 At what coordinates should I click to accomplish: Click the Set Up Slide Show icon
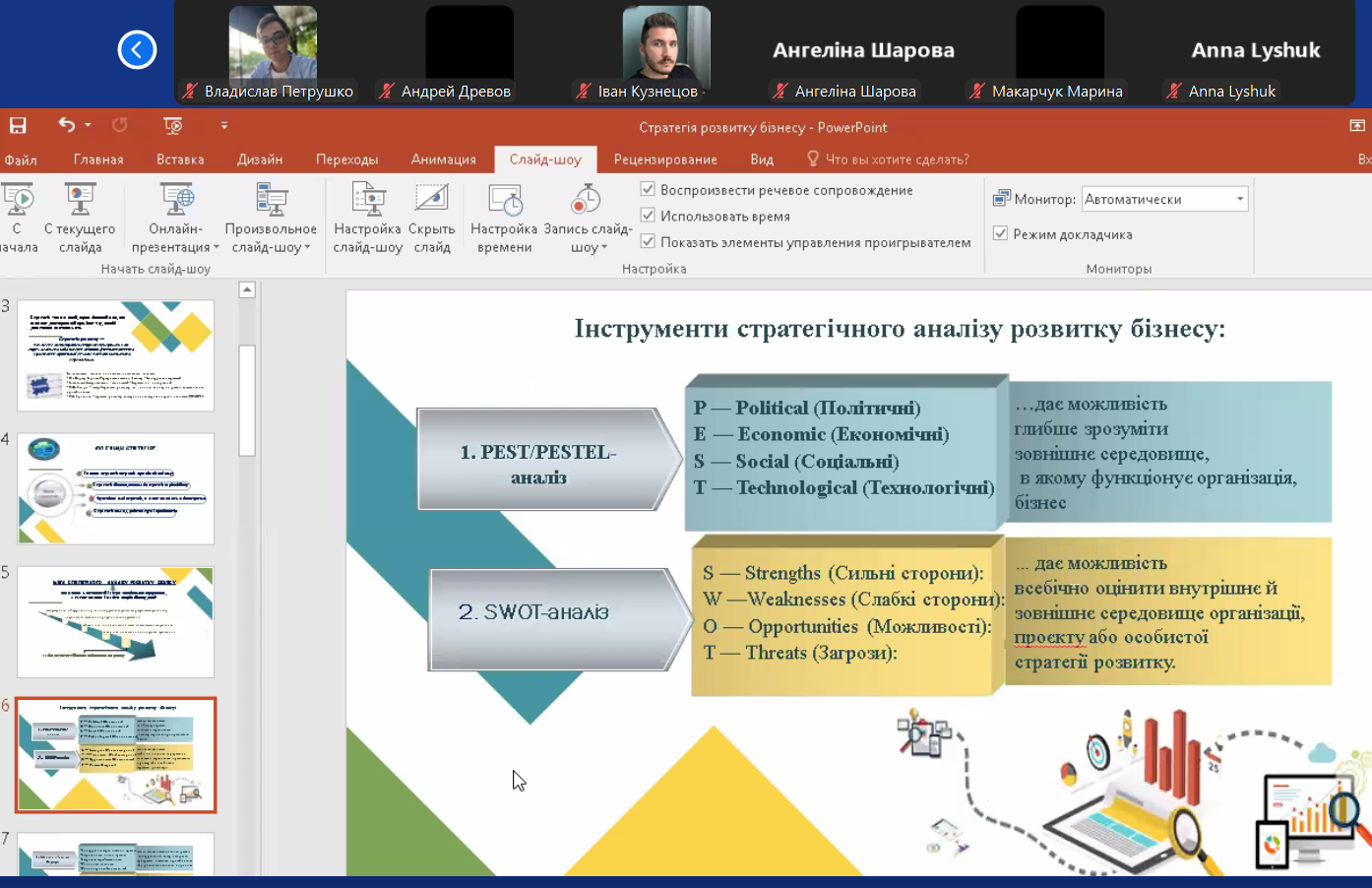coord(368,200)
